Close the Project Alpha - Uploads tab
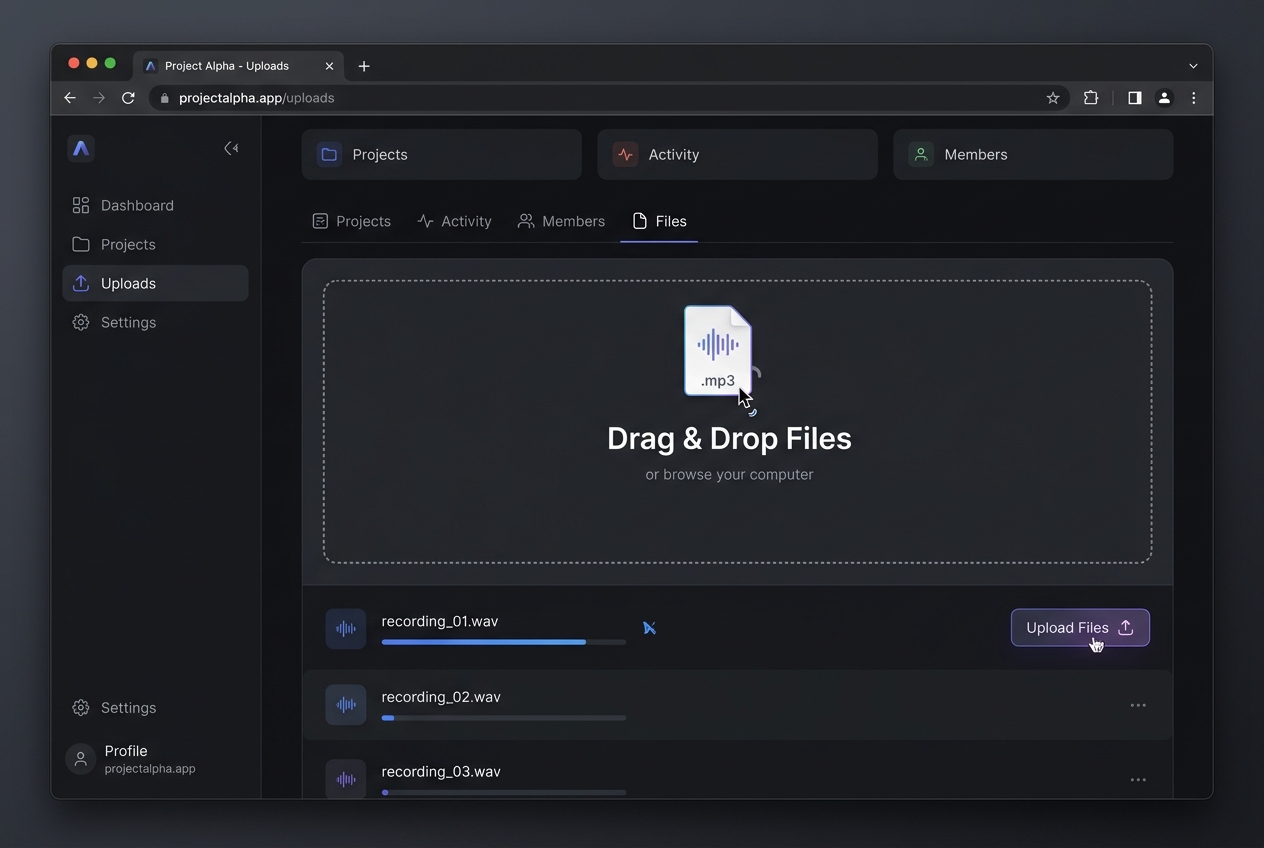 329,66
